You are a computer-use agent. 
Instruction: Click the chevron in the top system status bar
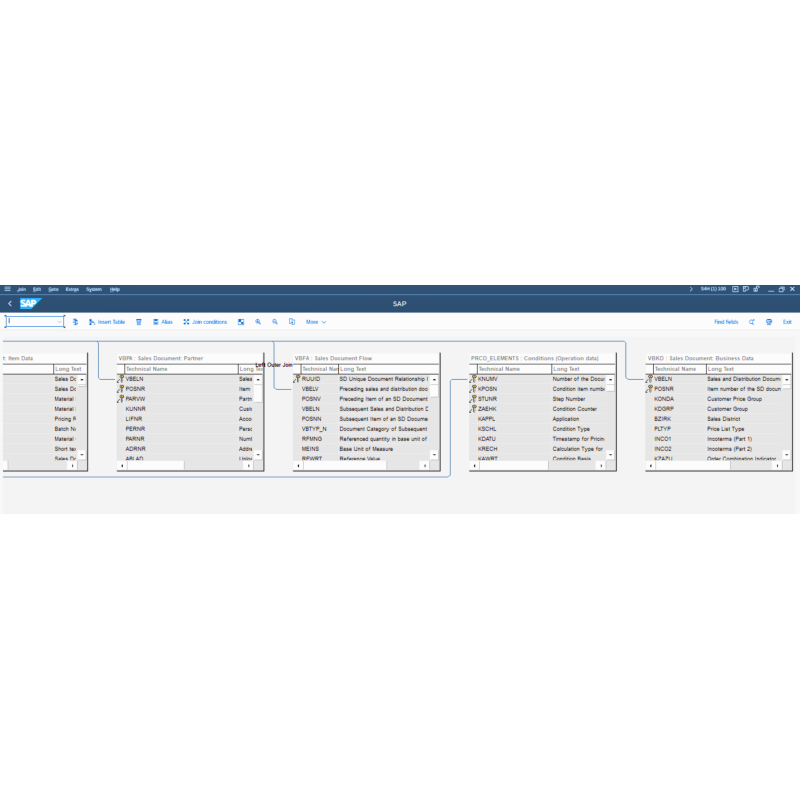(x=691, y=289)
